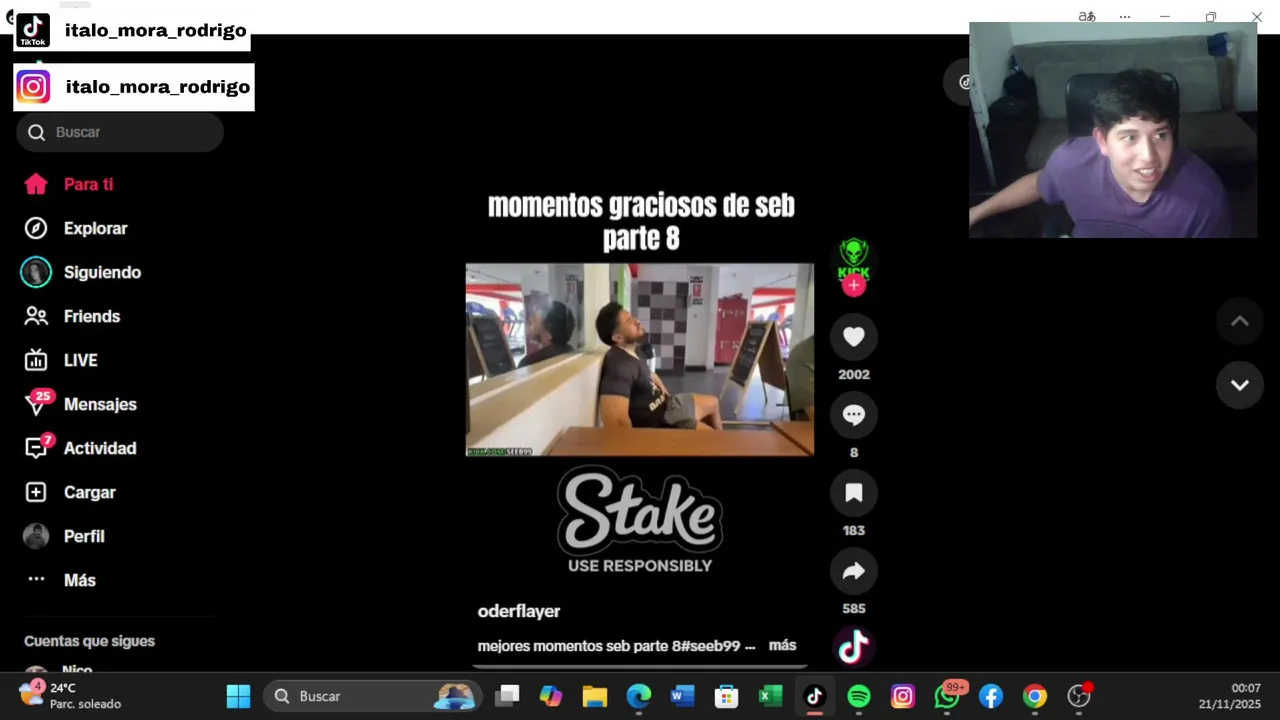Open the spinning sound disc icon
This screenshot has width=1280, height=720.
(853, 647)
